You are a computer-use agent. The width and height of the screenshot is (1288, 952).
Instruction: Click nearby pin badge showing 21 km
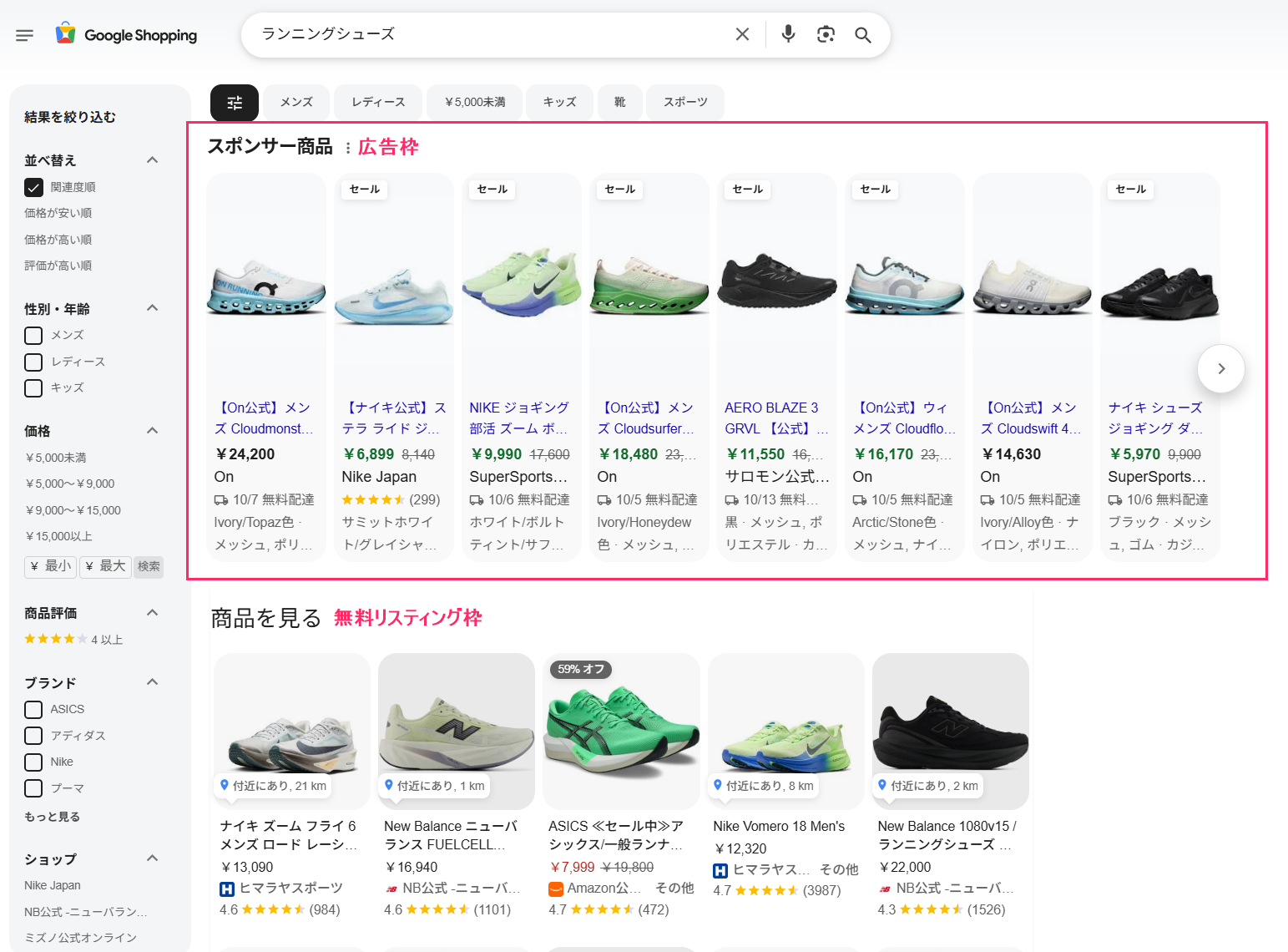pos(273,786)
